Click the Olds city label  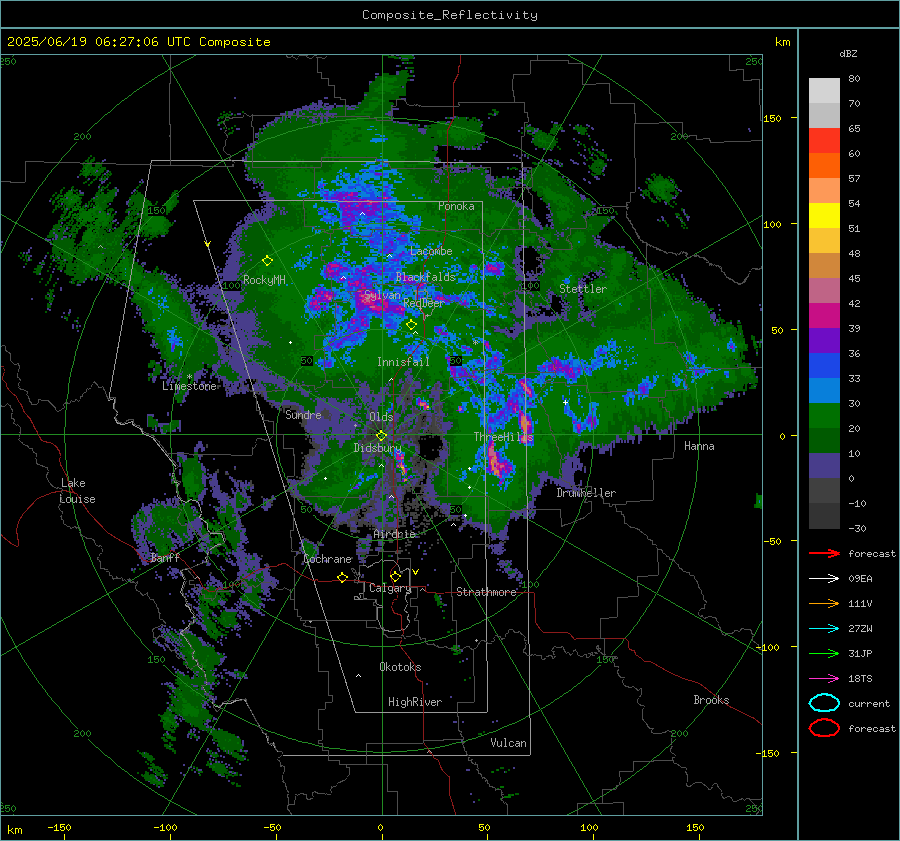tap(381, 417)
